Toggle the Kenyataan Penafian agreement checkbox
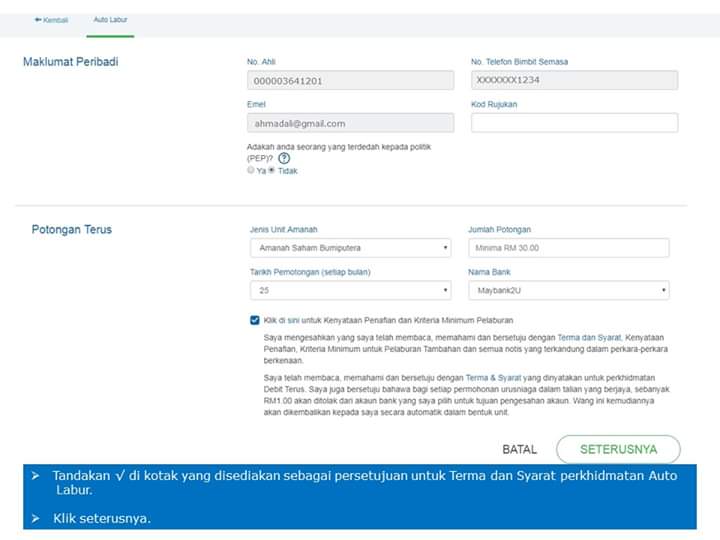The image size is (720, 540). (x=255, y=320)
